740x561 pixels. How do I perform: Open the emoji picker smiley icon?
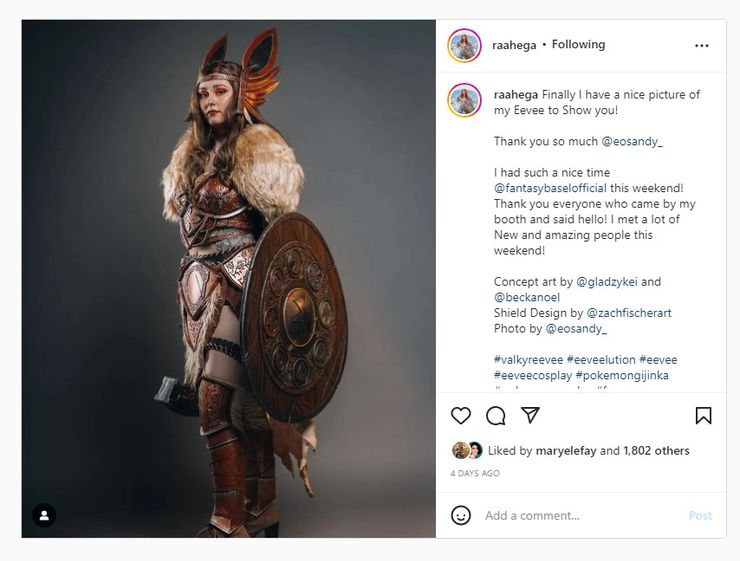pos(461,515)
